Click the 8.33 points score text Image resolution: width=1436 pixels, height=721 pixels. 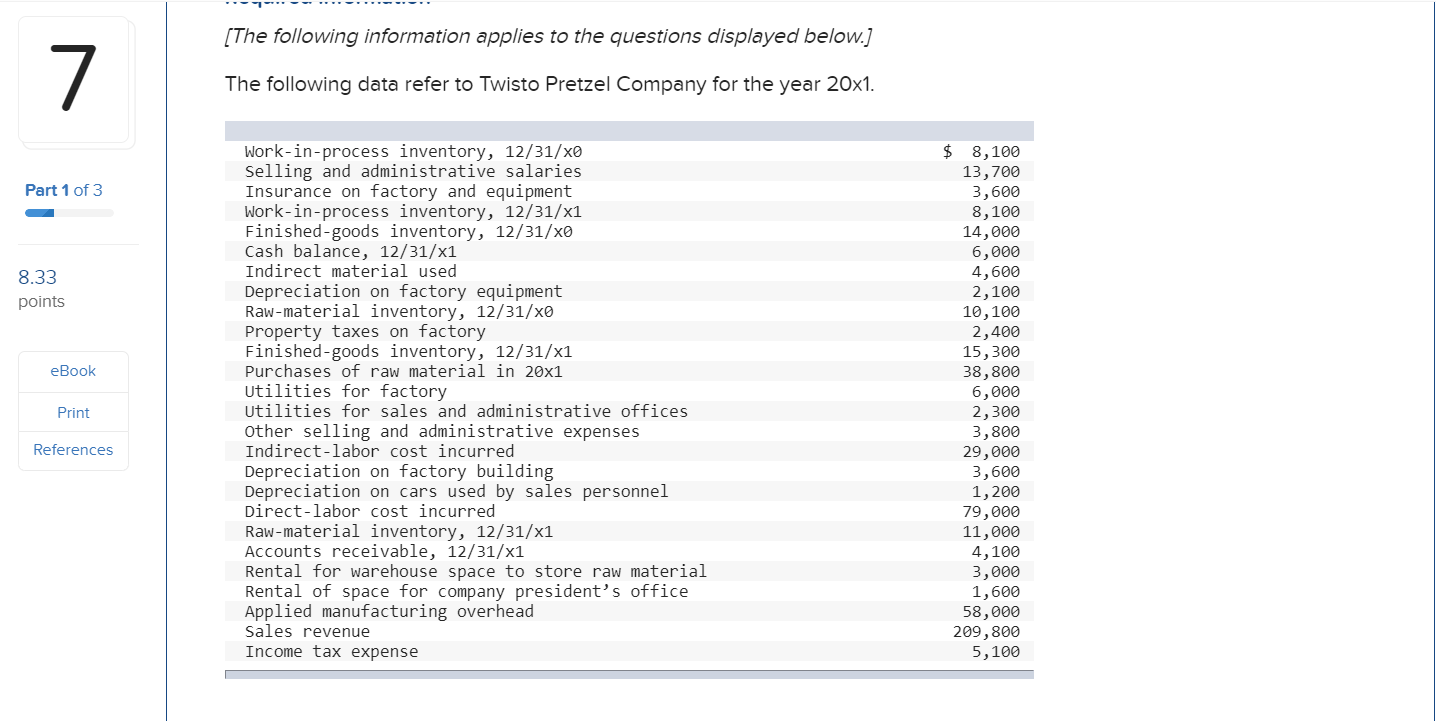pyautogui.click(x=42, y=289)
